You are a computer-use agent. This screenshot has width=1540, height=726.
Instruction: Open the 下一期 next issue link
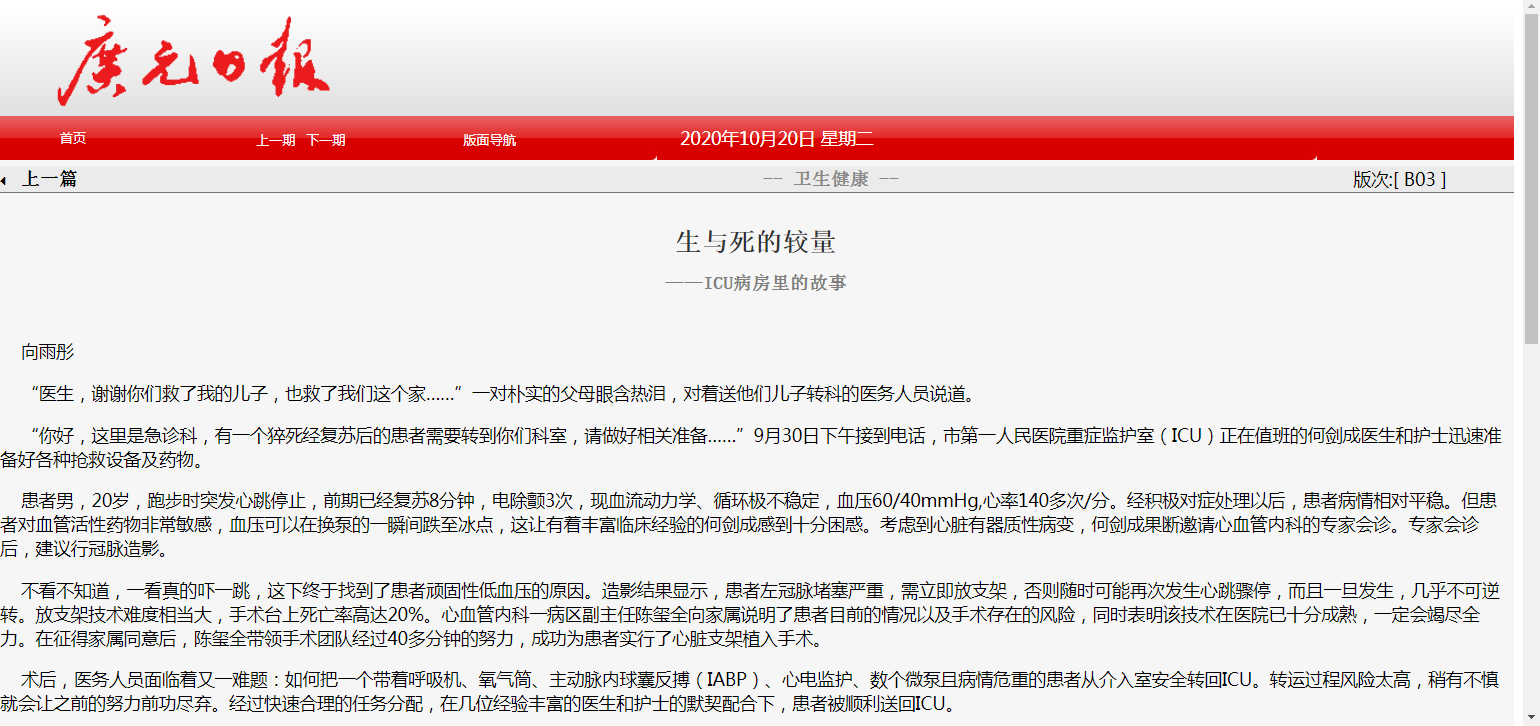(326, 141)
